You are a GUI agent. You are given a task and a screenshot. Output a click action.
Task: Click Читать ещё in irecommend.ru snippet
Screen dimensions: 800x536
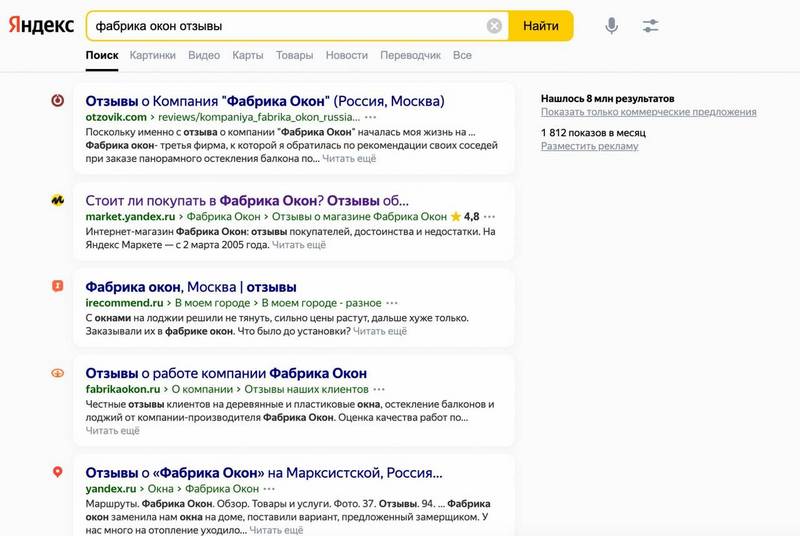pyautogui.click(x=380, y=331)
